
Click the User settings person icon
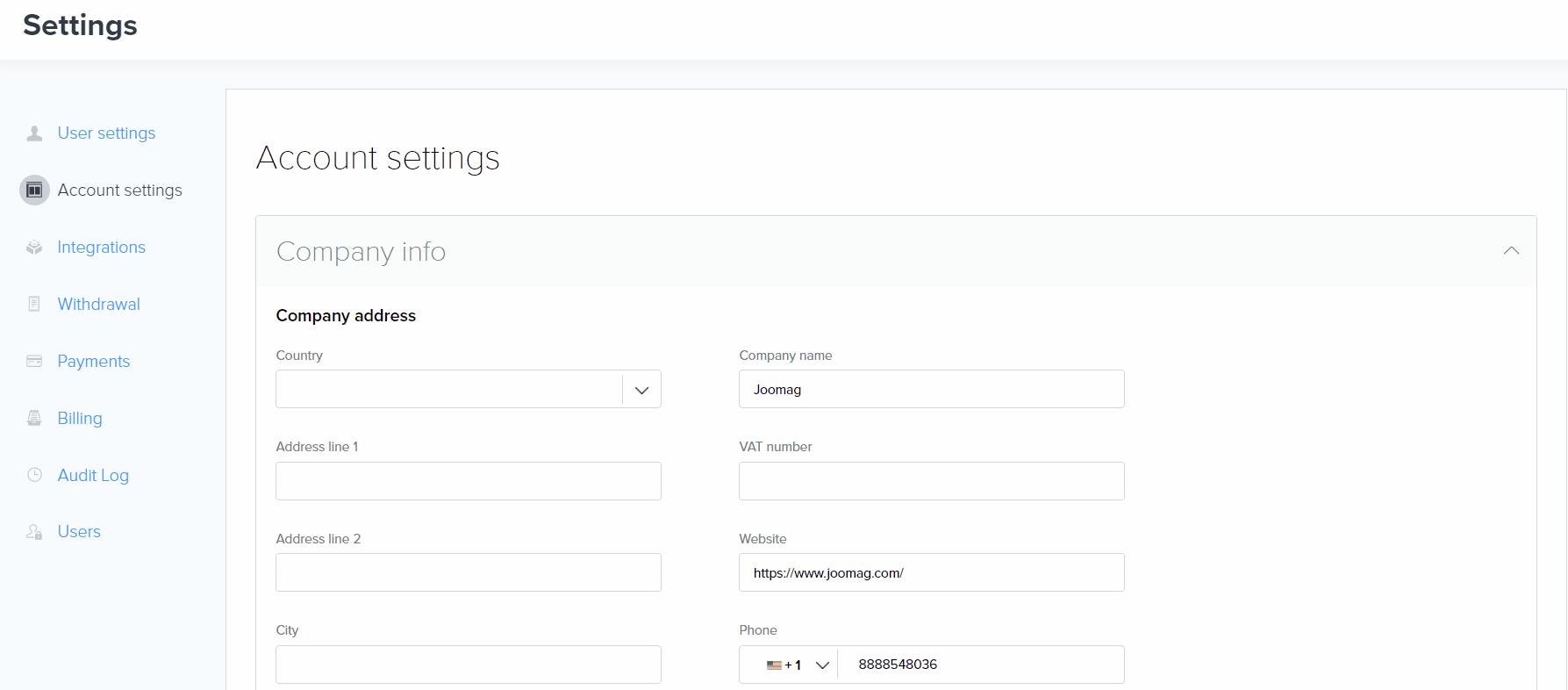pyautogui.click(x=34, y=133)
